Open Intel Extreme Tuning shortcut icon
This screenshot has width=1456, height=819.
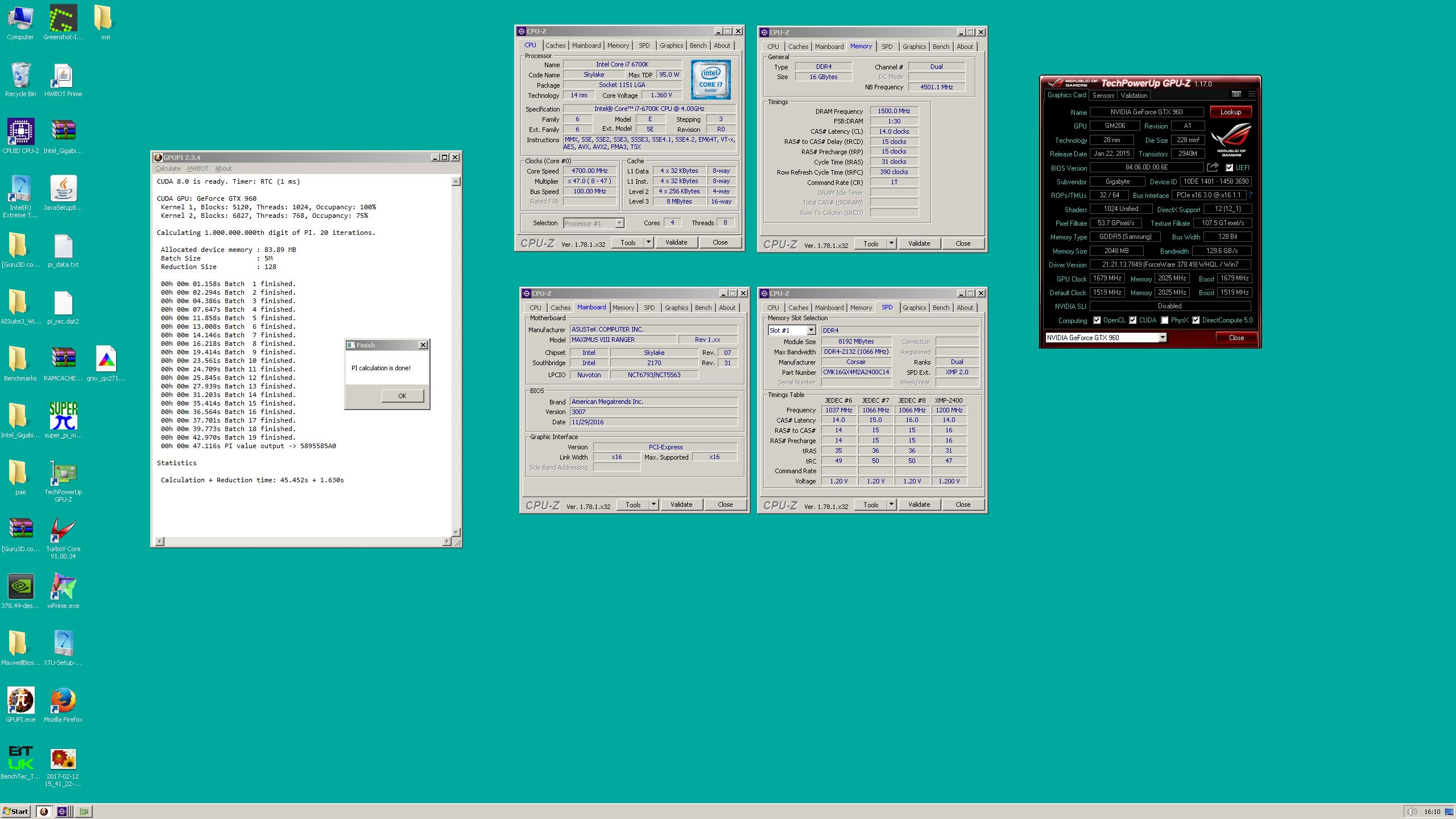coord(20,197)
